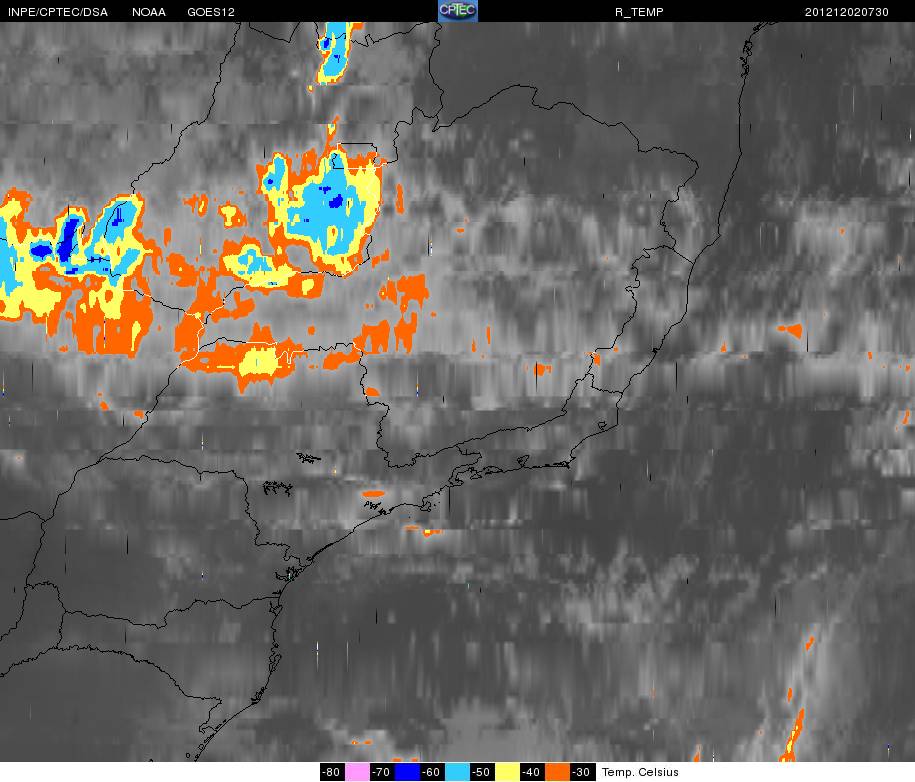Click the -70 legend value
The width and height of the screenshot is (915, 782).
(x=382, y=772)
